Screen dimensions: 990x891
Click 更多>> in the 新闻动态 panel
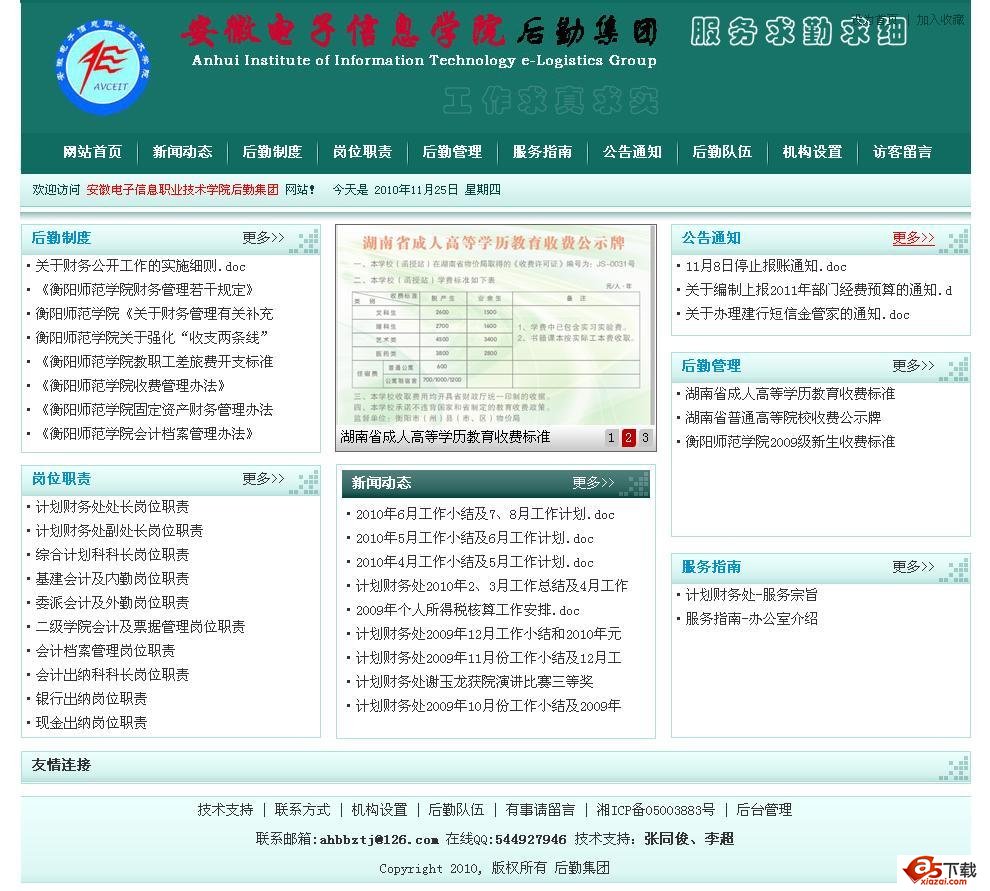[x=593, y=482]
